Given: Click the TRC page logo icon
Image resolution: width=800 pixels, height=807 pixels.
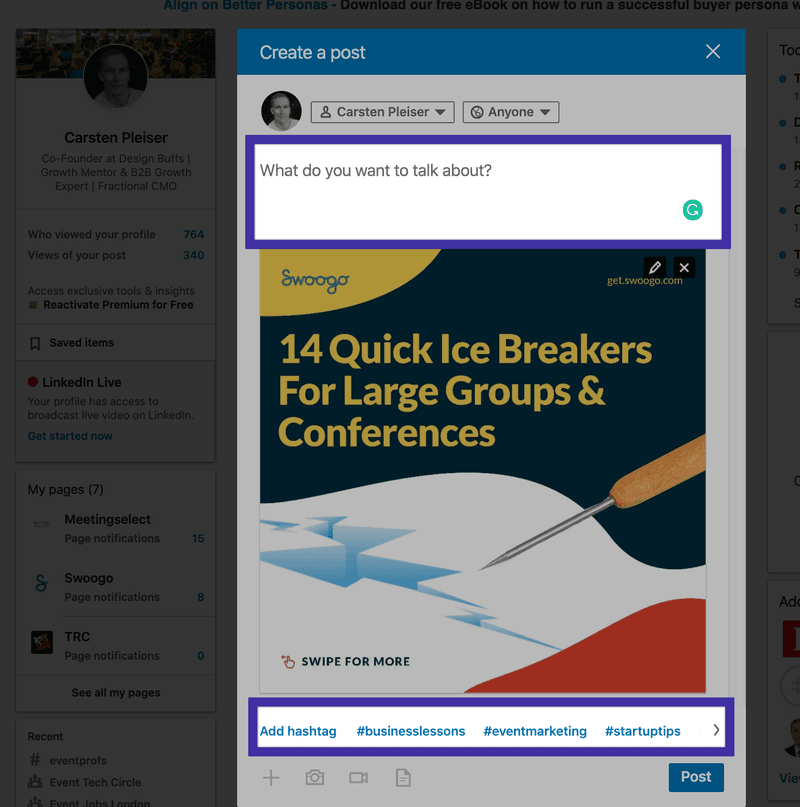Looking at the screenshot, I should pyautogui.click(x=42, y=642).
